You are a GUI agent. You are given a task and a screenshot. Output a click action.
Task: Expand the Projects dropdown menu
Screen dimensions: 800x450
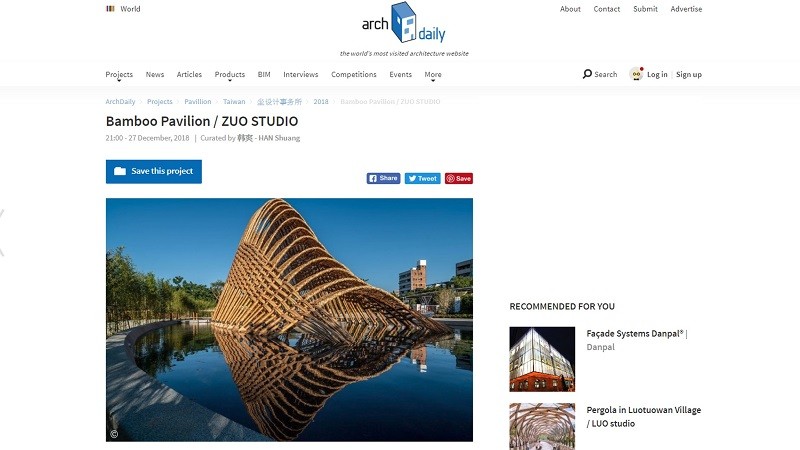pos(119,74)
